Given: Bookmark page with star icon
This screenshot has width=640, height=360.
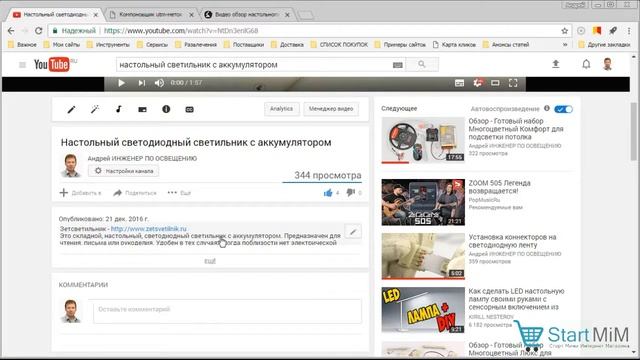Looking at the screenshot, I should tap(564, 31).
